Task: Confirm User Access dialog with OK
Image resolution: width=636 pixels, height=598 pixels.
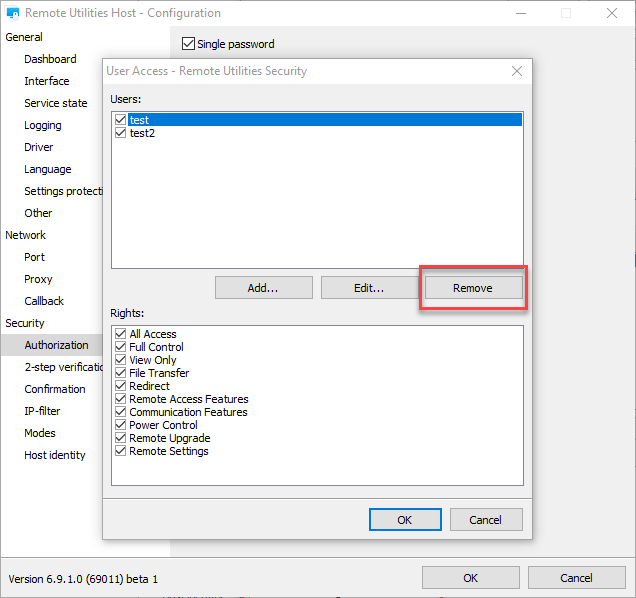Action: [404, 520]
